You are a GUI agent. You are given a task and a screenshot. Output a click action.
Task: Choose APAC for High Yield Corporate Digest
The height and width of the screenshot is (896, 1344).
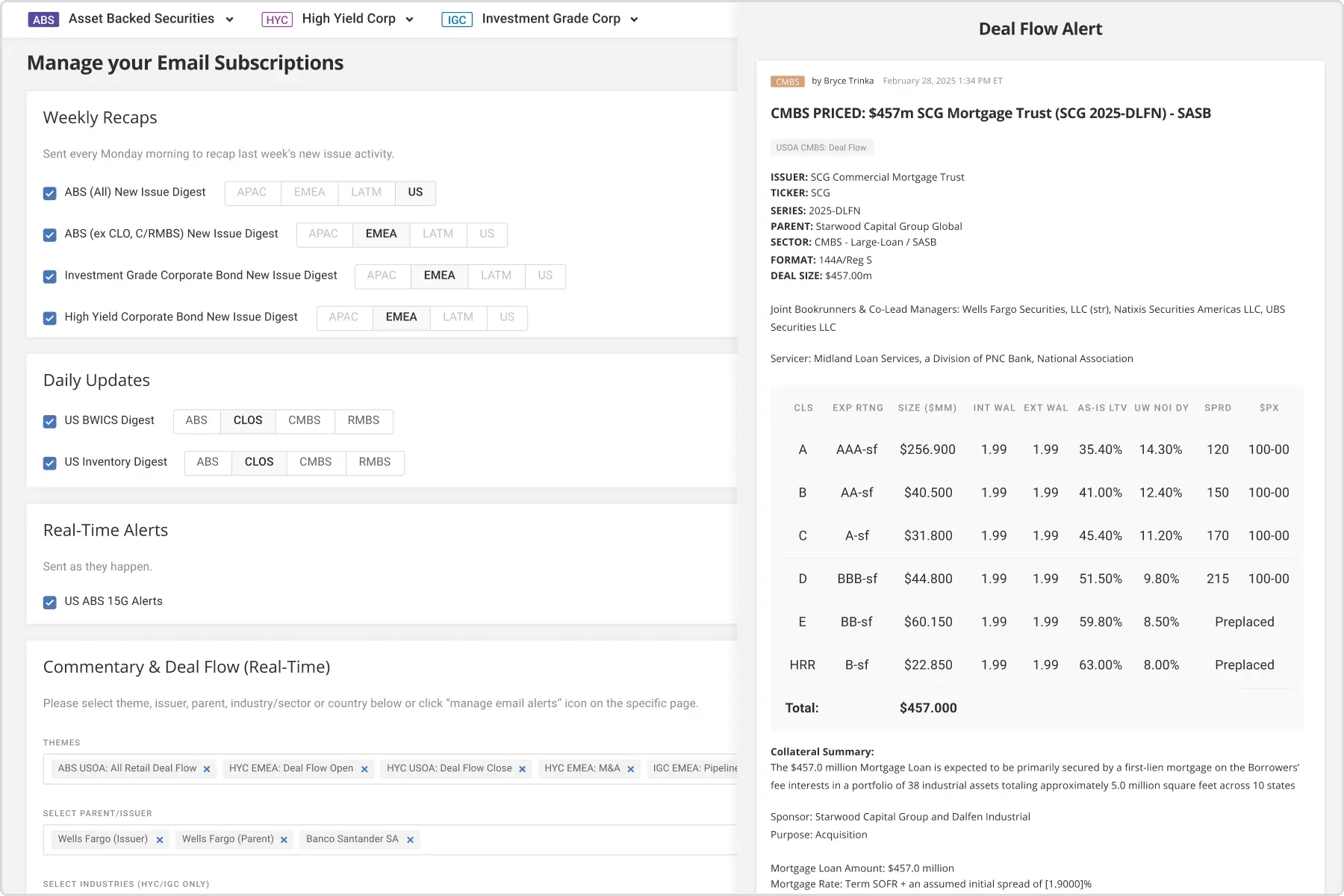[343, 317]
